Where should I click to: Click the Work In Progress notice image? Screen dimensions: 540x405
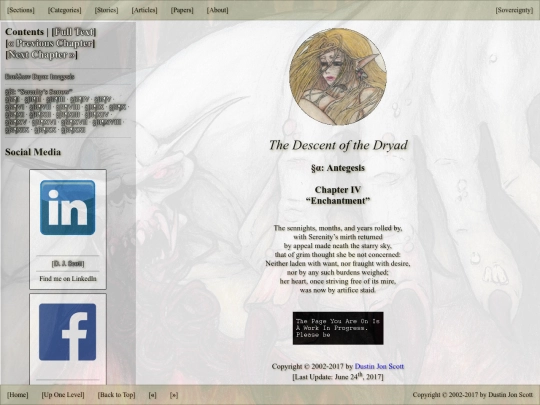point(338,328)
